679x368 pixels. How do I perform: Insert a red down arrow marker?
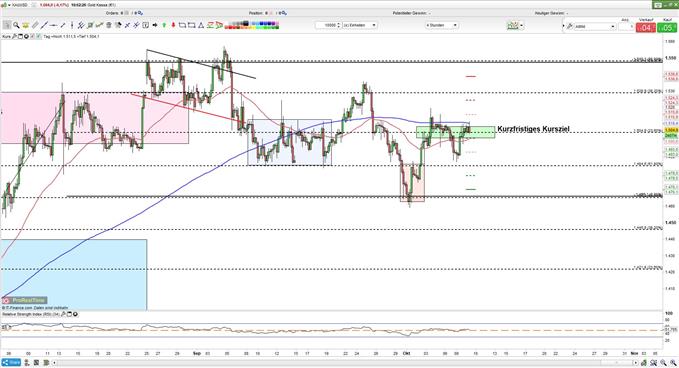(x=173, y=25)
